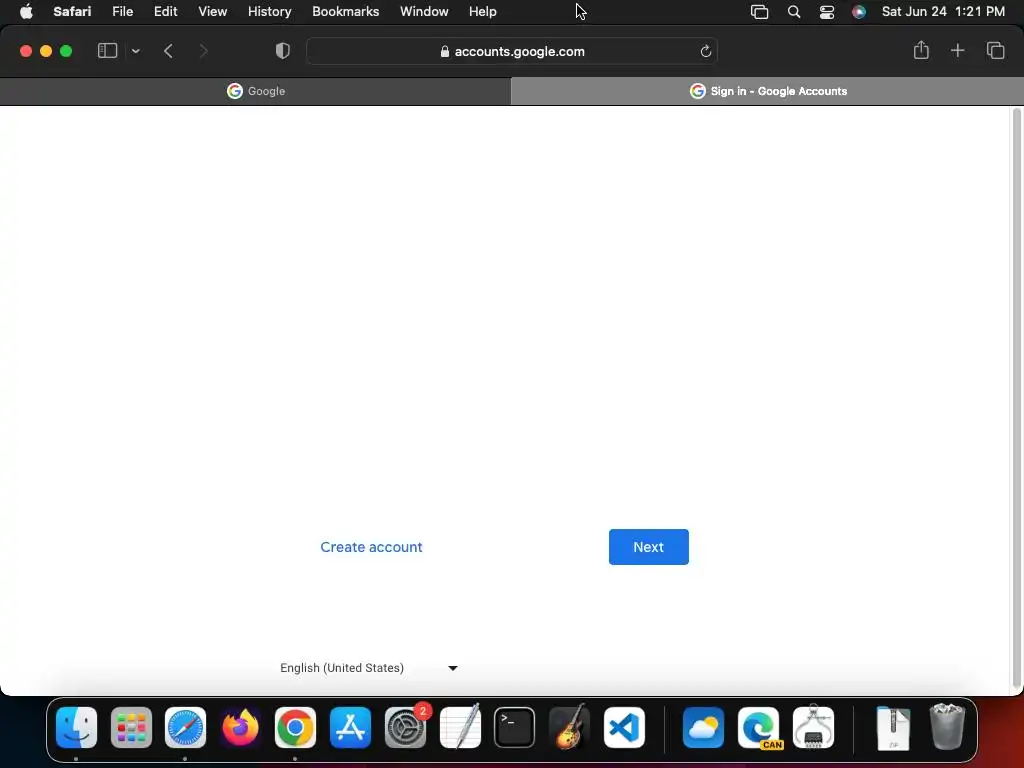
Task: Toggle Safari sidebar button
Action: click(107, 51)
